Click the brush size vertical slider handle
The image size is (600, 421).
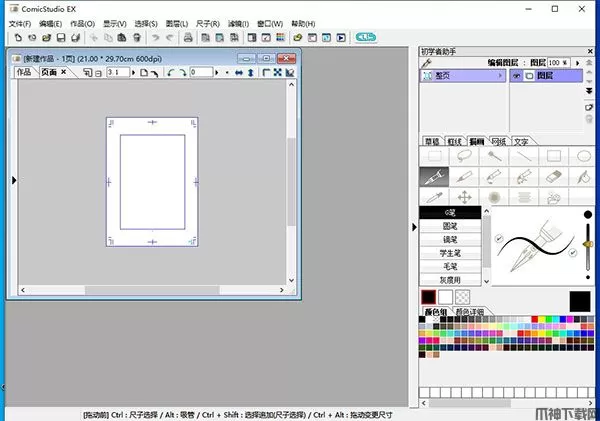pos(586,242)
